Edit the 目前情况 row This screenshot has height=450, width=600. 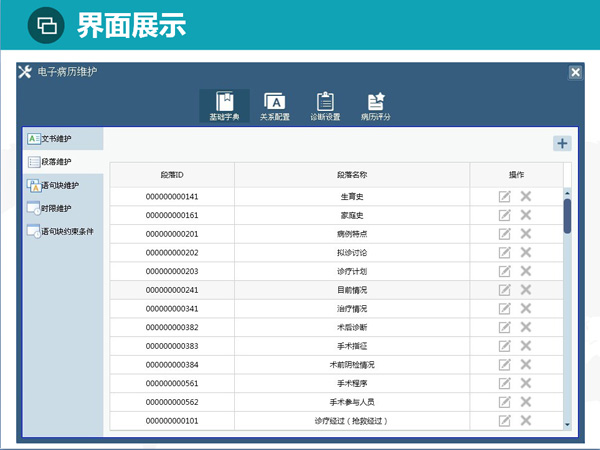point(504,290)
